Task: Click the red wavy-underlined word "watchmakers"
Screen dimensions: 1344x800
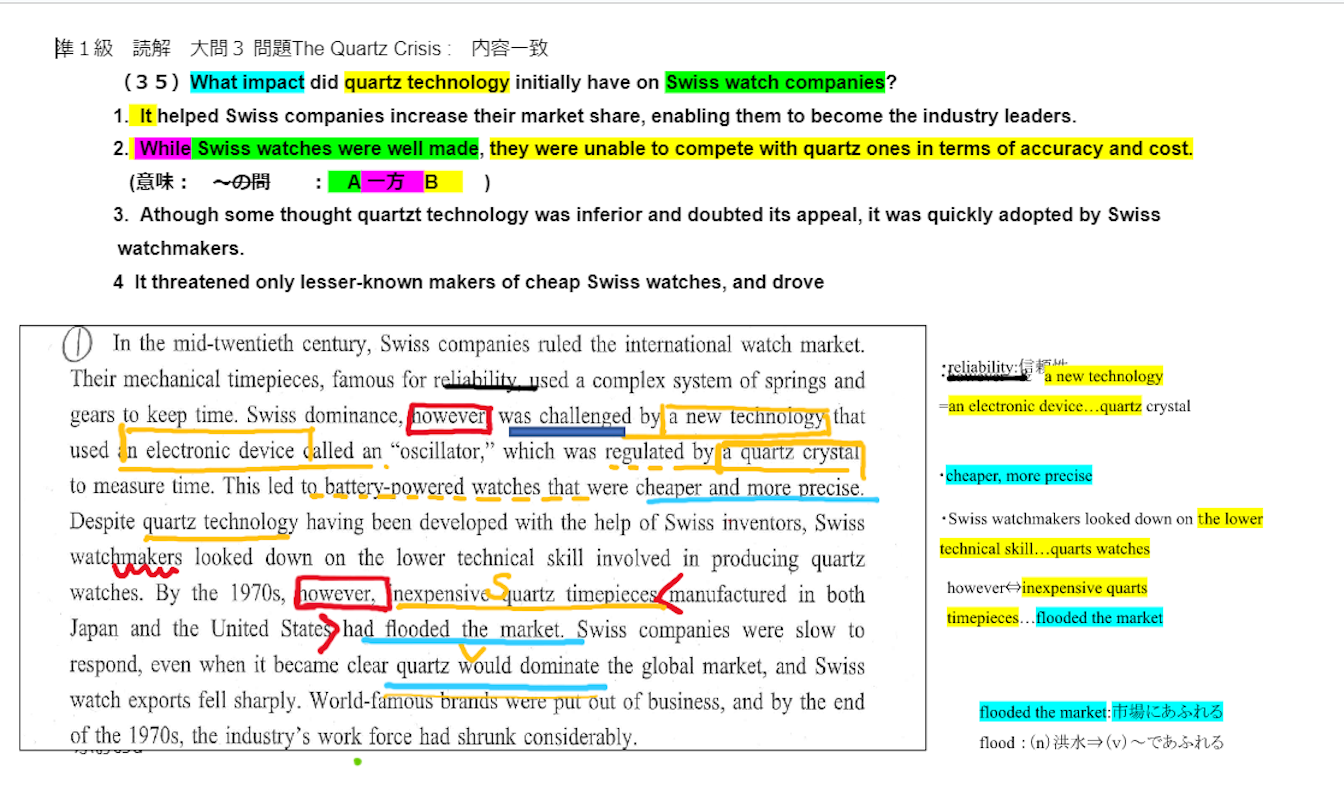Action: tap(127, 558)
